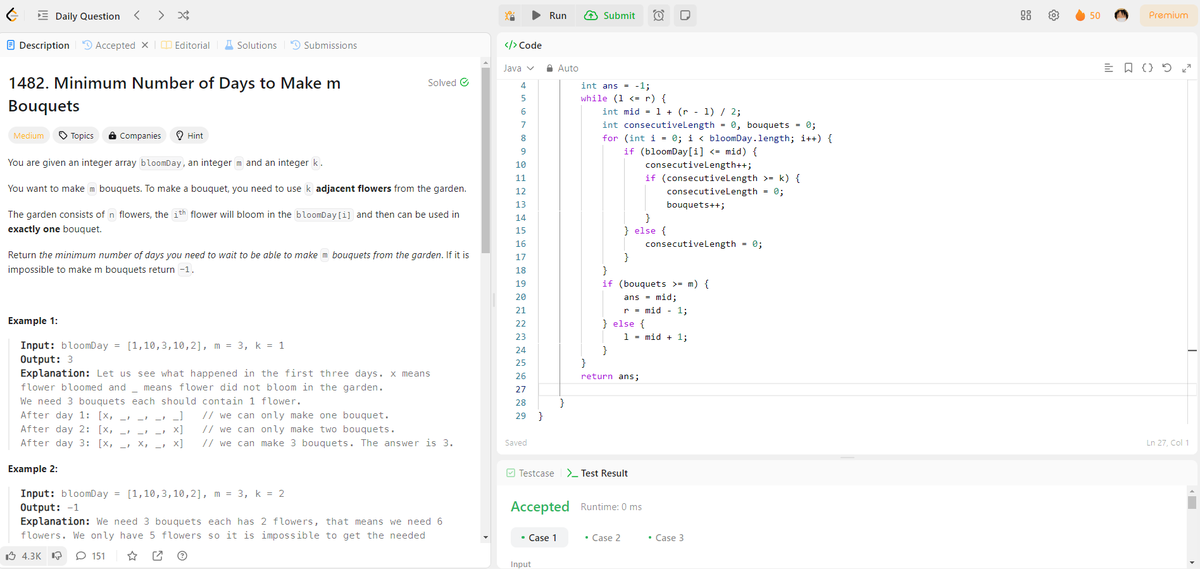The width and height of the screenshot is (1200, 569).
Task: Open the Solutions tab
Action: (x=251, y=45)
